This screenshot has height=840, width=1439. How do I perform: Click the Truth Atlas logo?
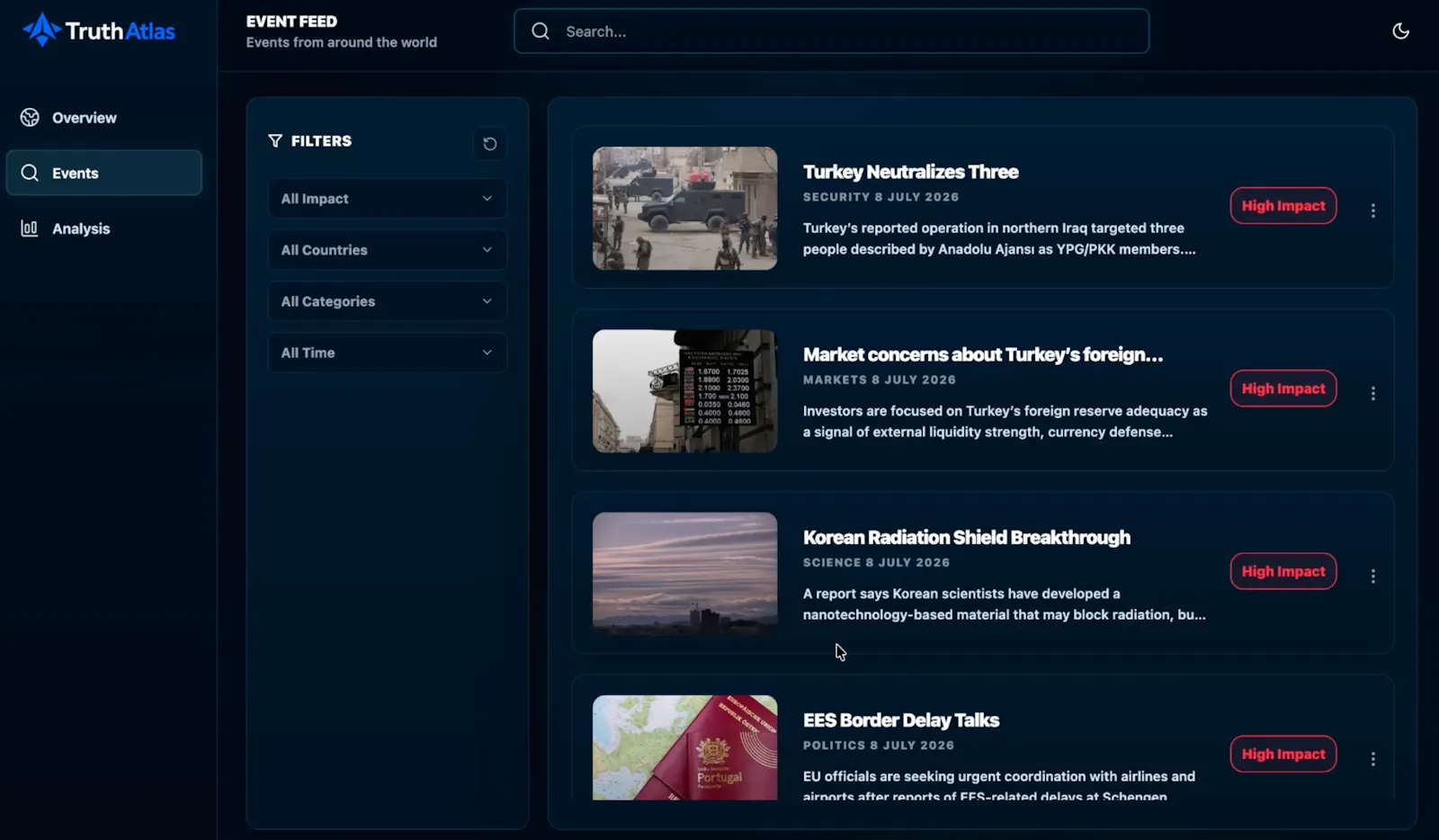pos(99,31)
